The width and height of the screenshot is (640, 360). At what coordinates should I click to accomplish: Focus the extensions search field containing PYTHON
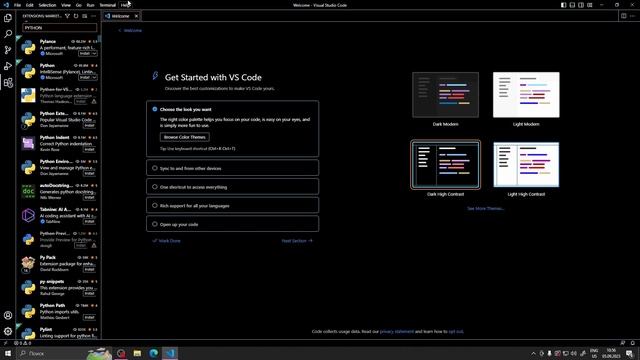60,28
